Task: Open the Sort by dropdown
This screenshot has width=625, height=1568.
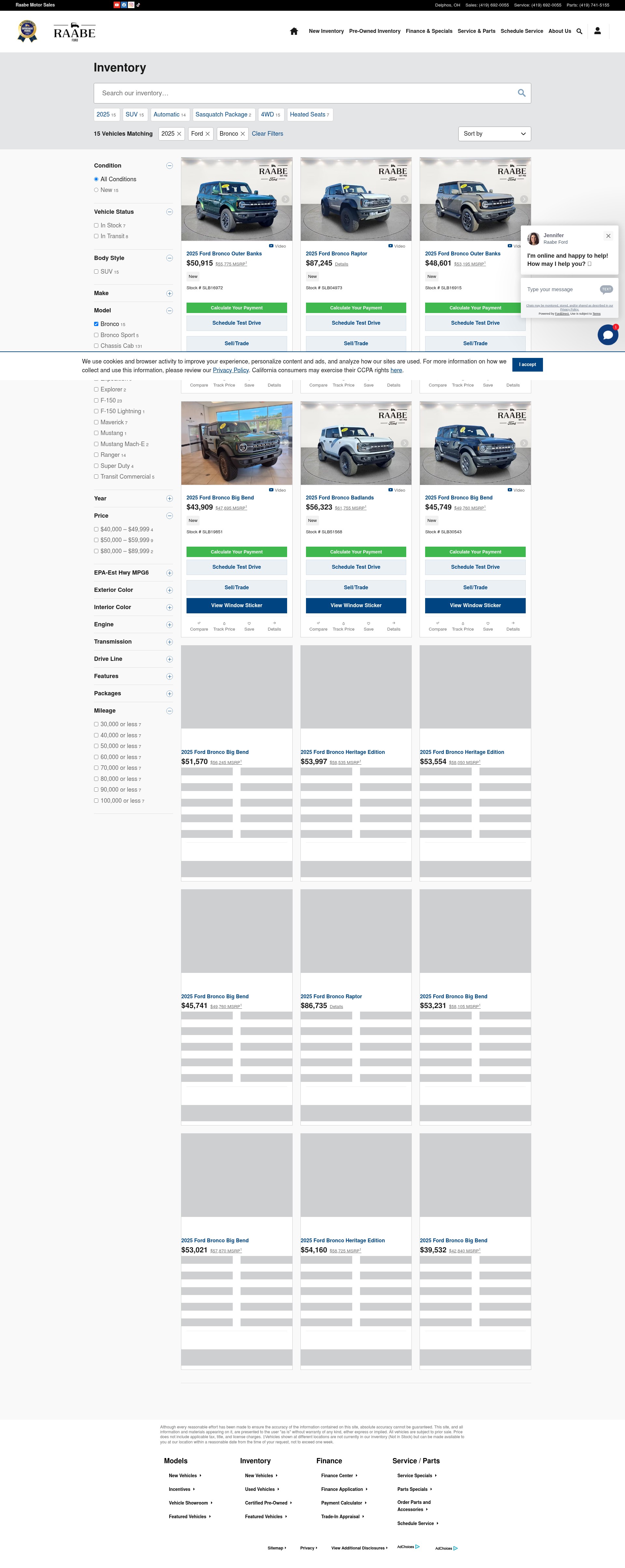Action: coord(494,134)
